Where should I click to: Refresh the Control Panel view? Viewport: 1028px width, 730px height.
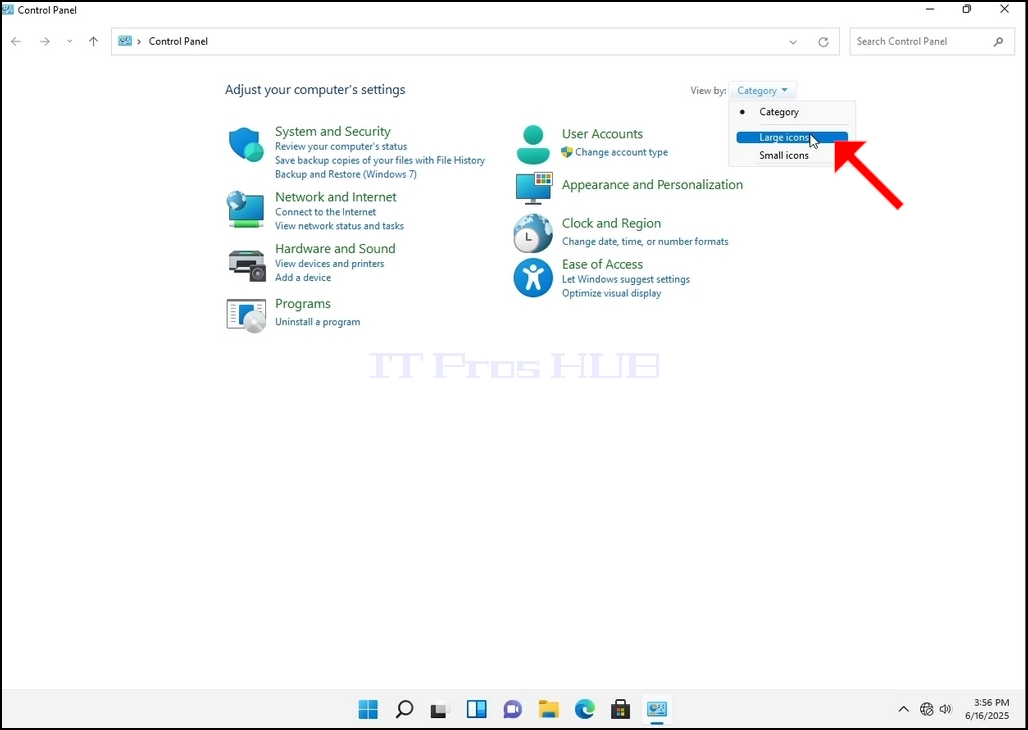pyautogui.click(x=823, y=42)
